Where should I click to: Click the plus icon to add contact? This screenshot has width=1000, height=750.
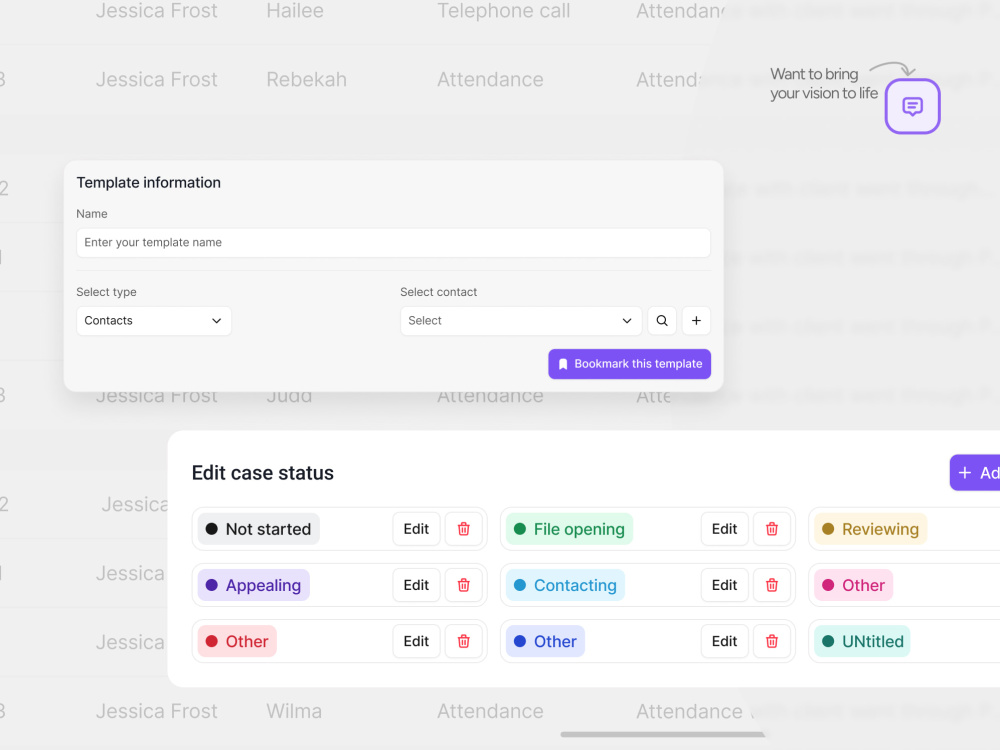tap(696, 321)
